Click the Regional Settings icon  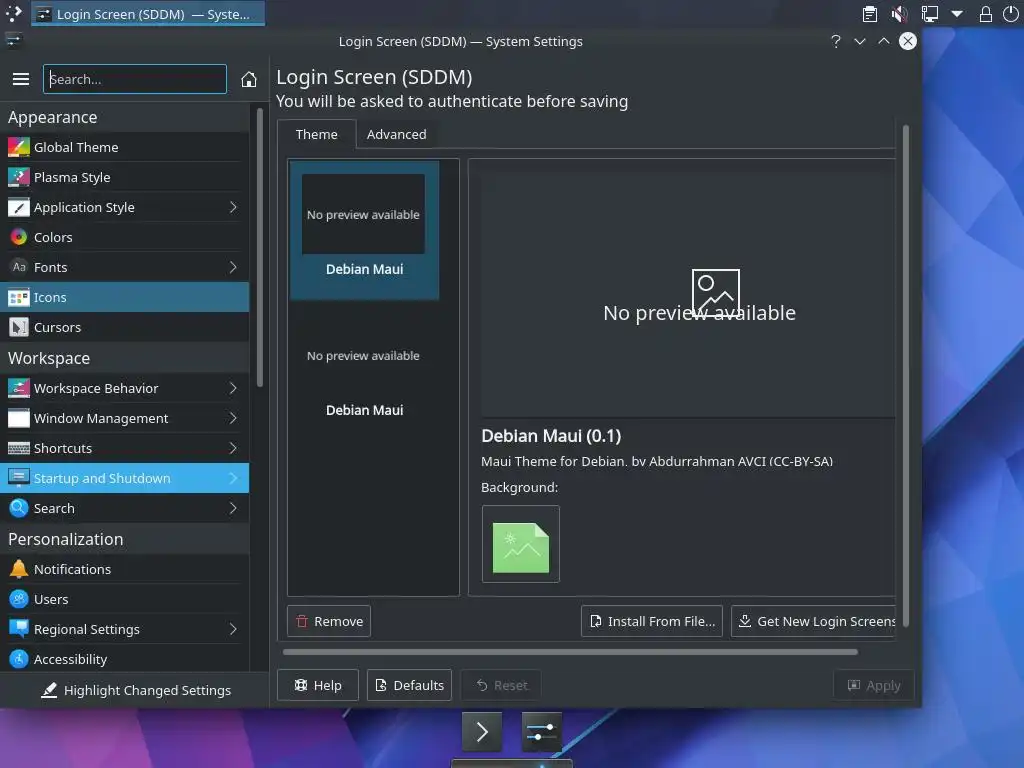19,629
